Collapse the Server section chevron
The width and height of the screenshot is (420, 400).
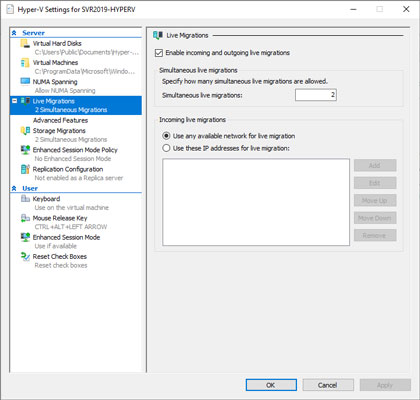[x=14, y=33]
